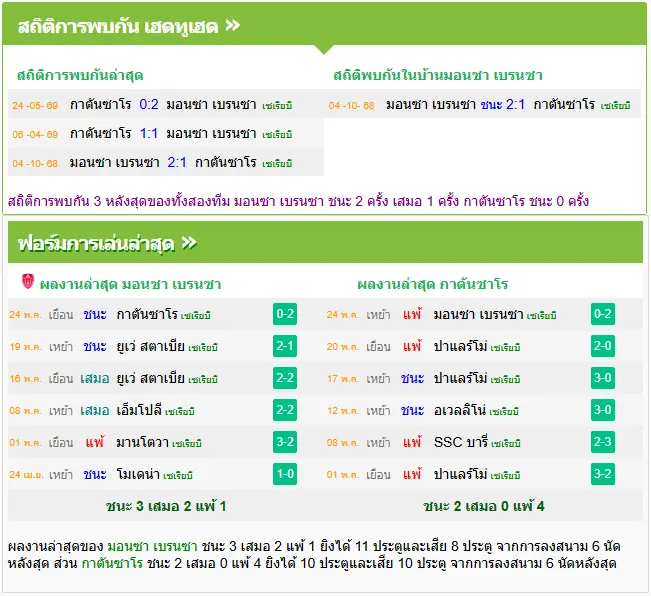This screenshot has height=596, width=651.
Task: Click the 3-0 score badge beside อเวลลิโน่
Action: [x=602, y=410]
